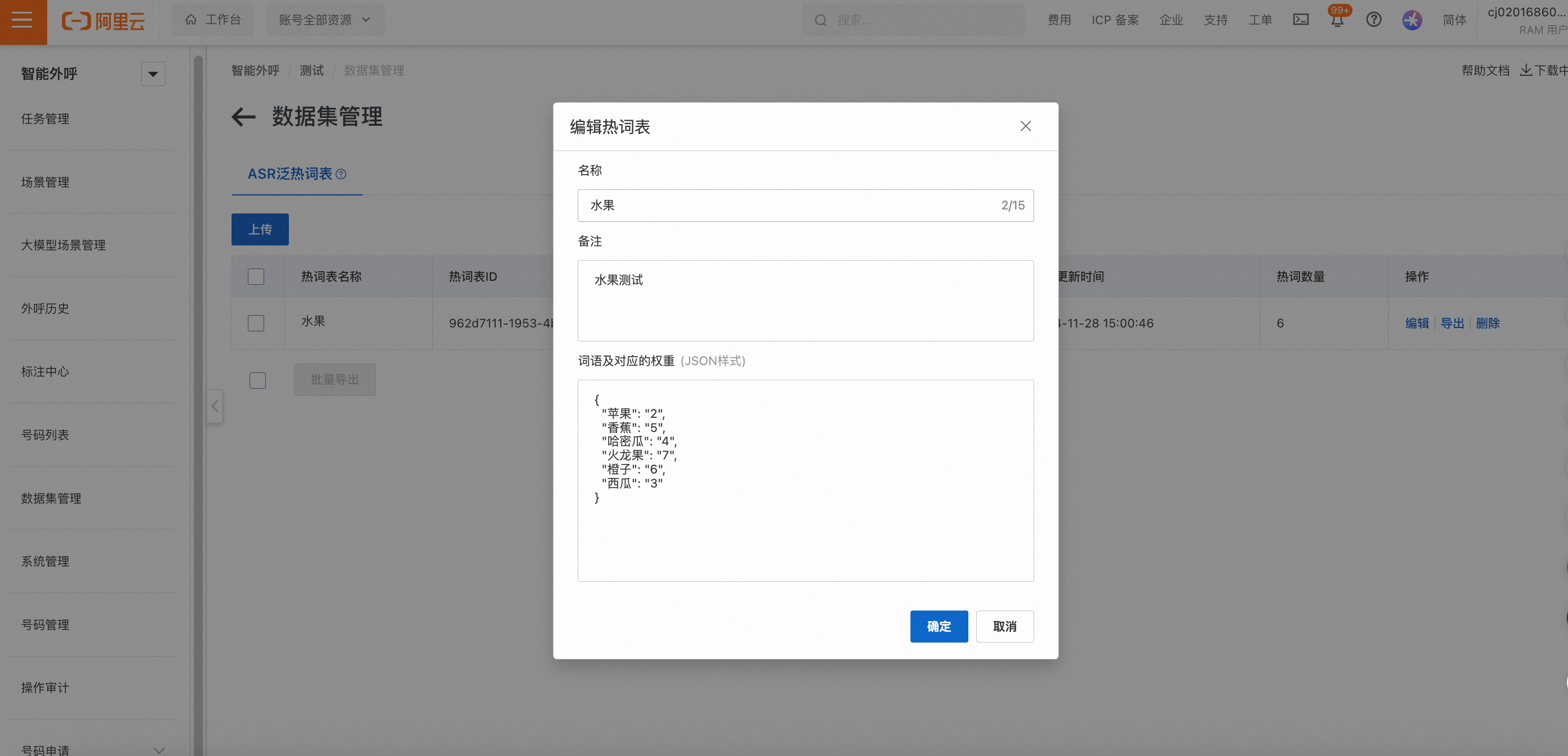Open the 费用 menu
The image size is (1568, 756).
pyautogui.click(x=1059, y=20)
